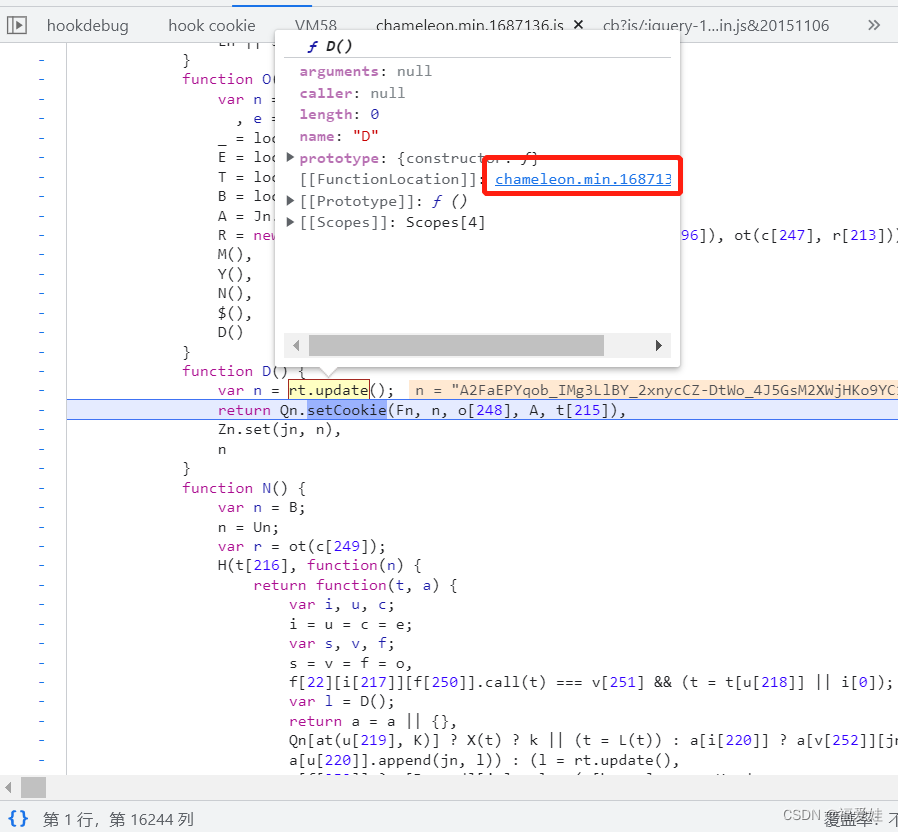Screen dimensions: 898x832
Task: Click the editor's bottom-left scrollbar arrow
Action: point(8,788)
